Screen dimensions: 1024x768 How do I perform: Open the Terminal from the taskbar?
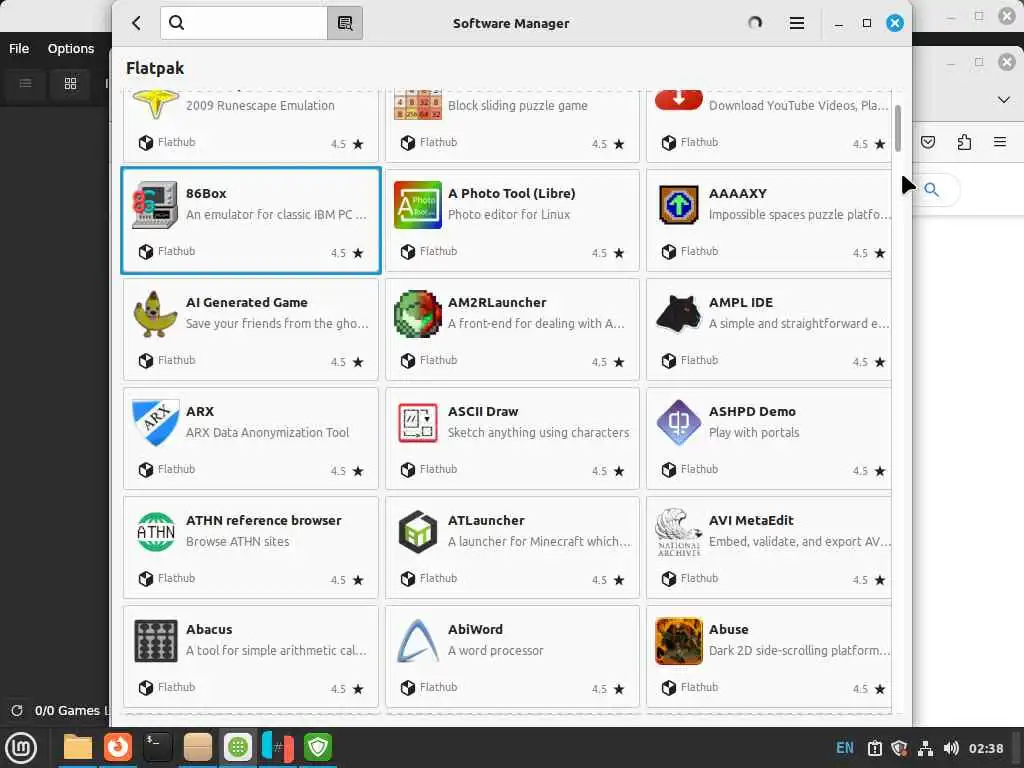pyautogui.click(x=157, y=747)
